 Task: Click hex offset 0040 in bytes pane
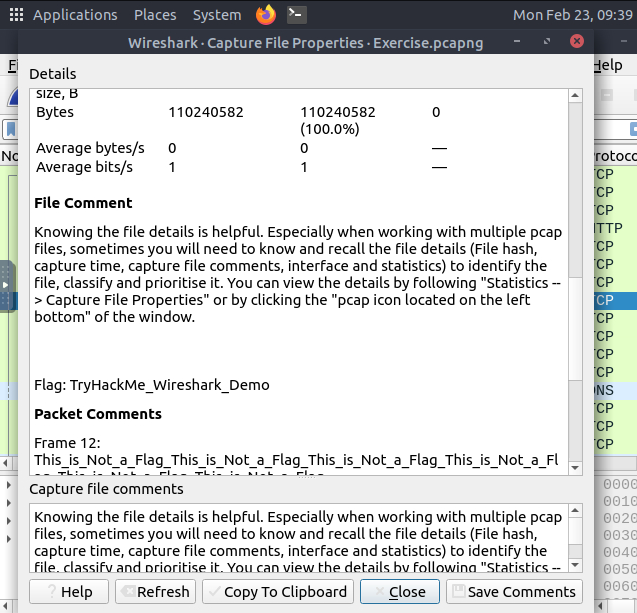tap(620, 552)
